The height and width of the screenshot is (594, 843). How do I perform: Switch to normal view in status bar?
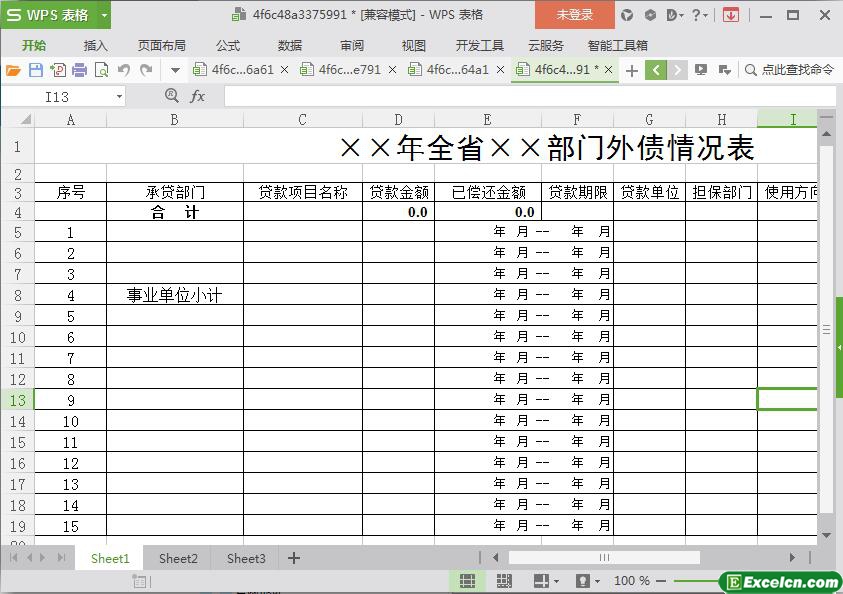467,581
